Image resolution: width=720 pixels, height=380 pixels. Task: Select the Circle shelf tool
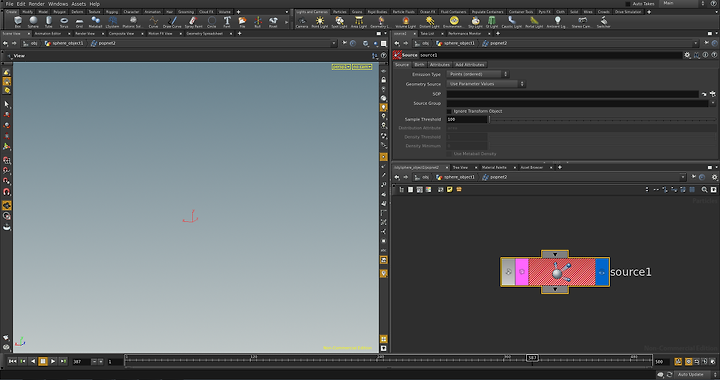click(x=212, y=22)
